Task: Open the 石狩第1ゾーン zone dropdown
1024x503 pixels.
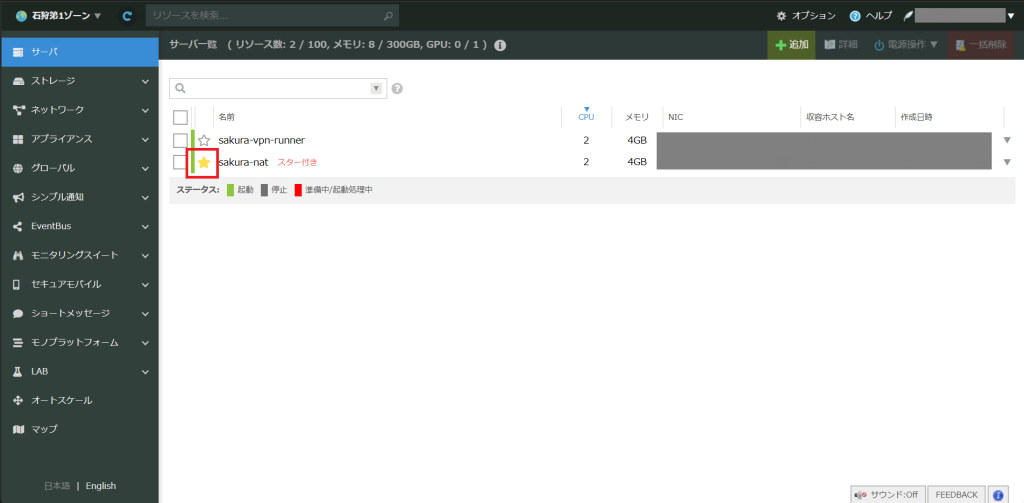Action: click(59, 16)
